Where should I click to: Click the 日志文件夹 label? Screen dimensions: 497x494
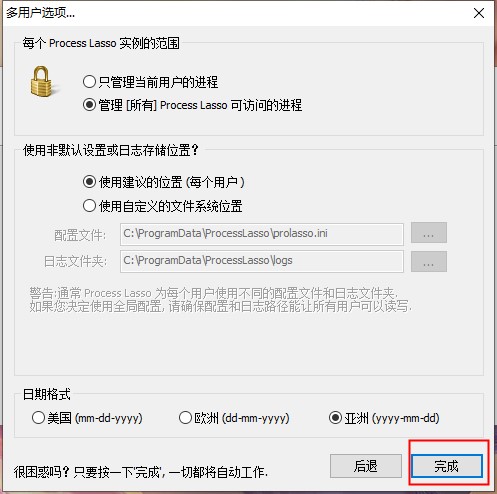tap(75, 261)
